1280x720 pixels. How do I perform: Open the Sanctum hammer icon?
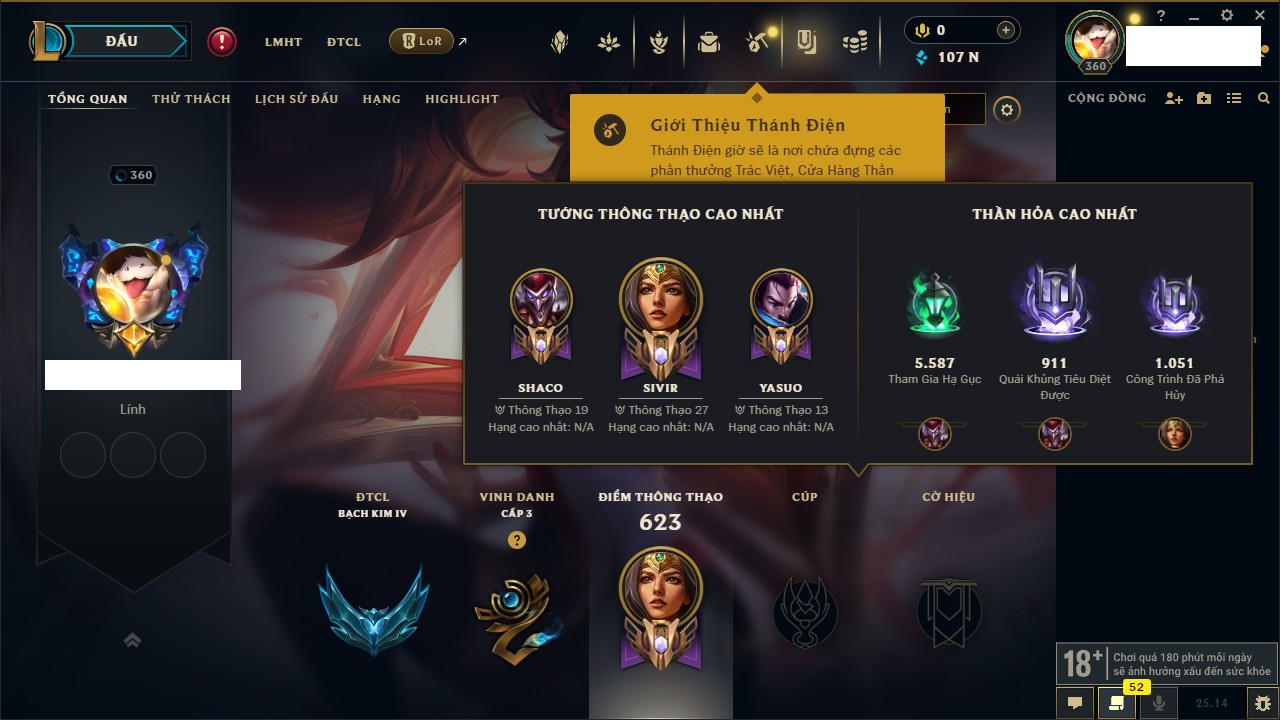(x=756, y=42)
